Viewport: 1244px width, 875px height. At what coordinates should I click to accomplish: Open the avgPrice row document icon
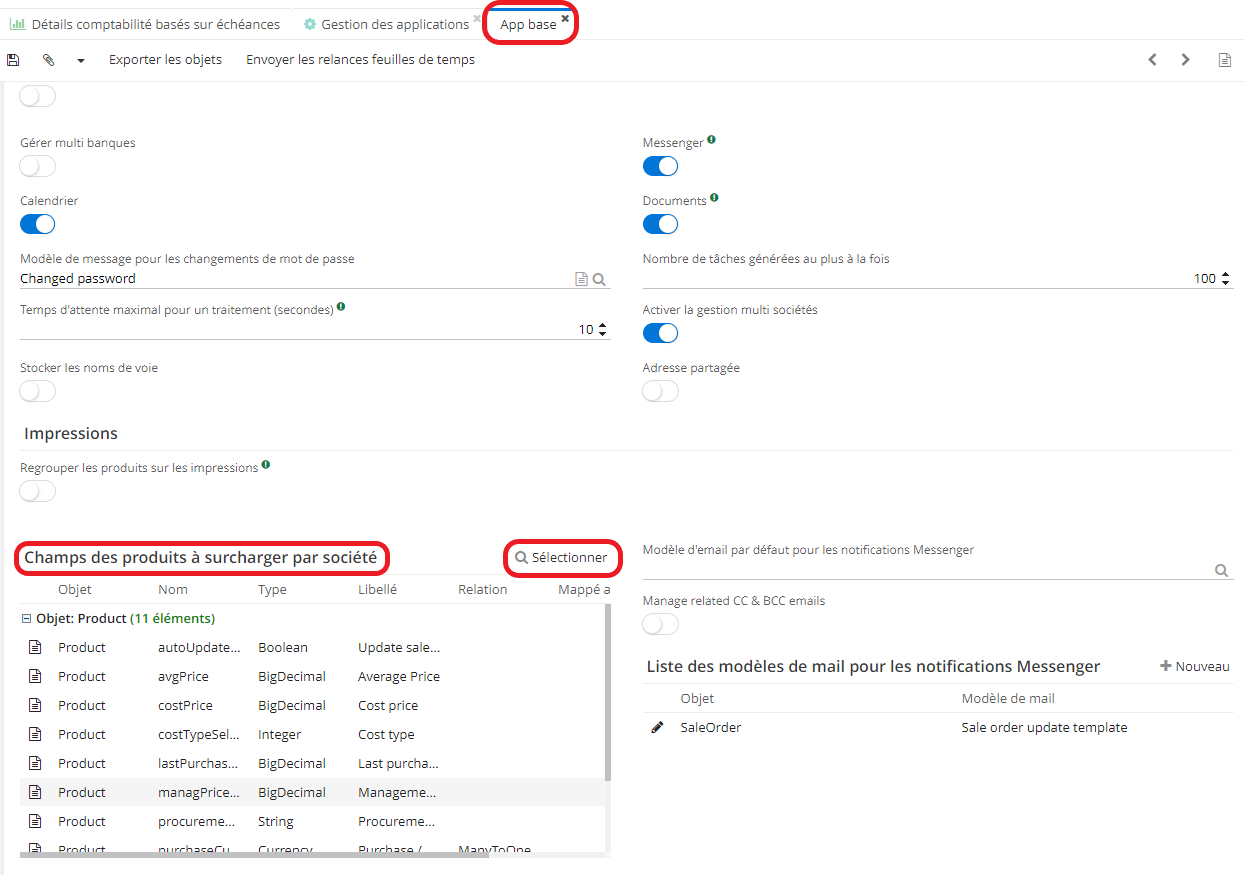(35, 677)
